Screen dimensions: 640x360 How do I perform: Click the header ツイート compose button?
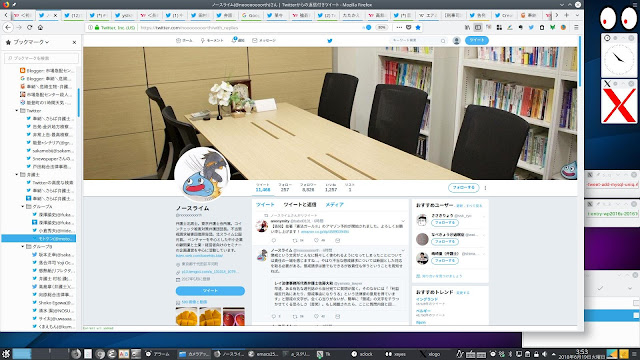476,40
